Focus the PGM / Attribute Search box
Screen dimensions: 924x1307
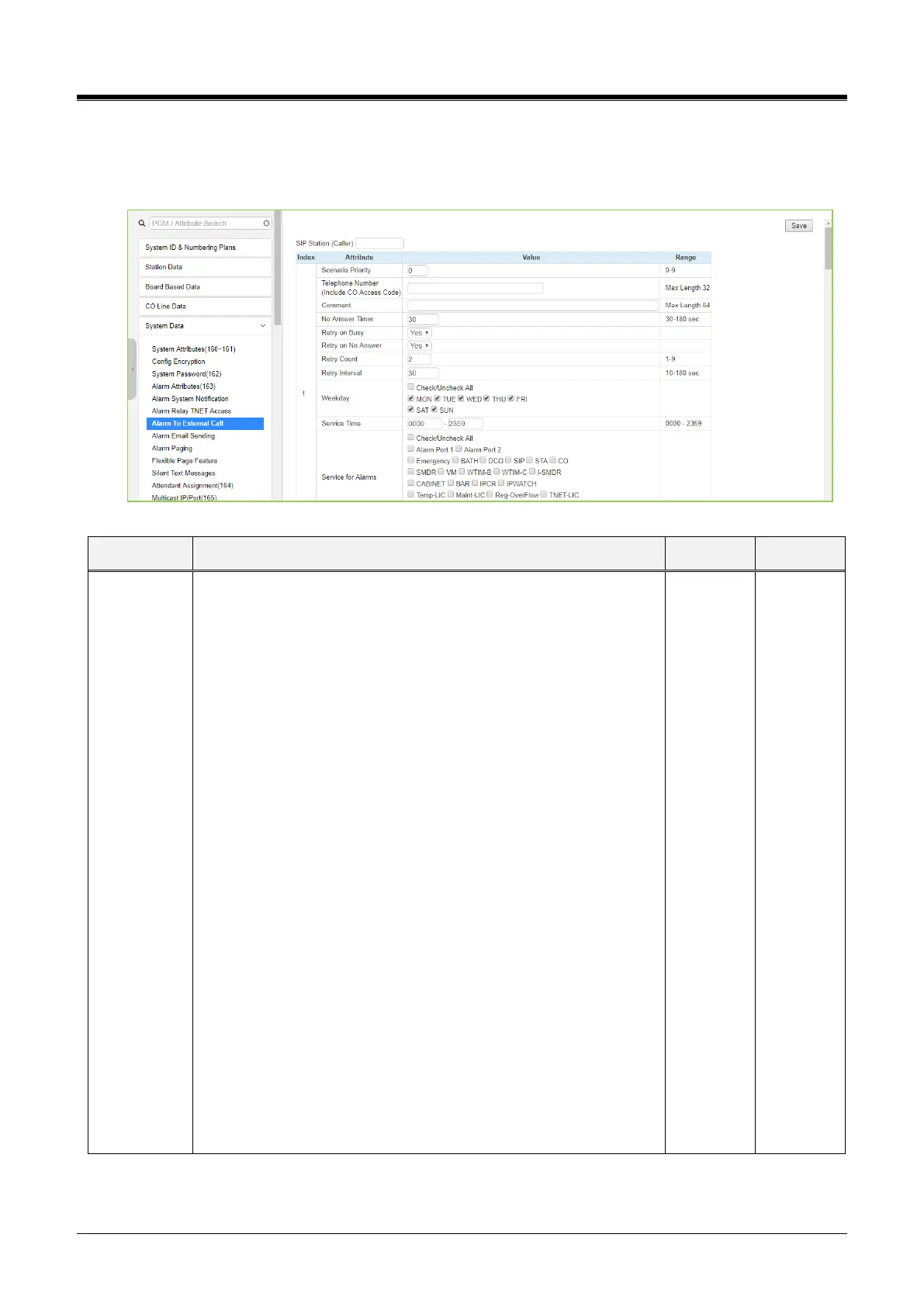pos(210,224)
